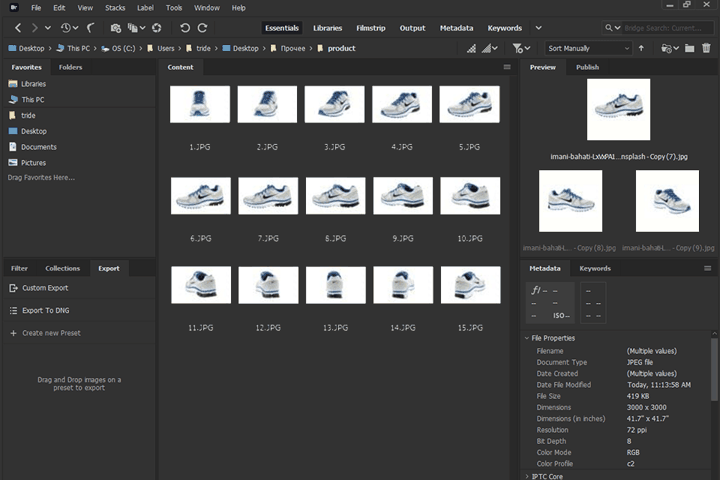
Task: Rotate 90 degrees clockwise
Action: click(202, 28)
